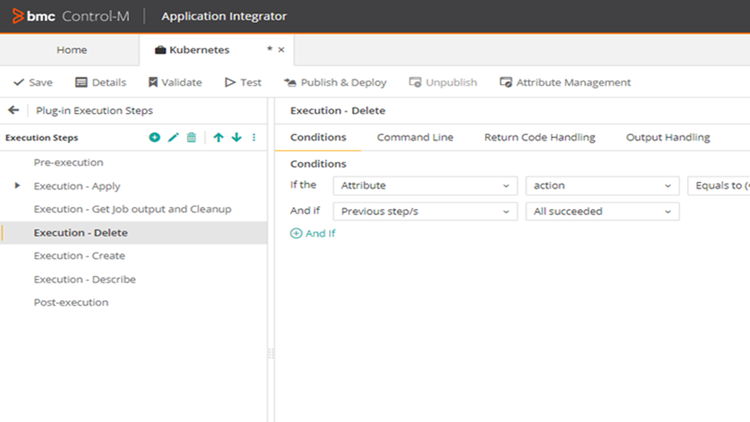
Task: Click the Execution Steps panel label
Action: (42, 138)
